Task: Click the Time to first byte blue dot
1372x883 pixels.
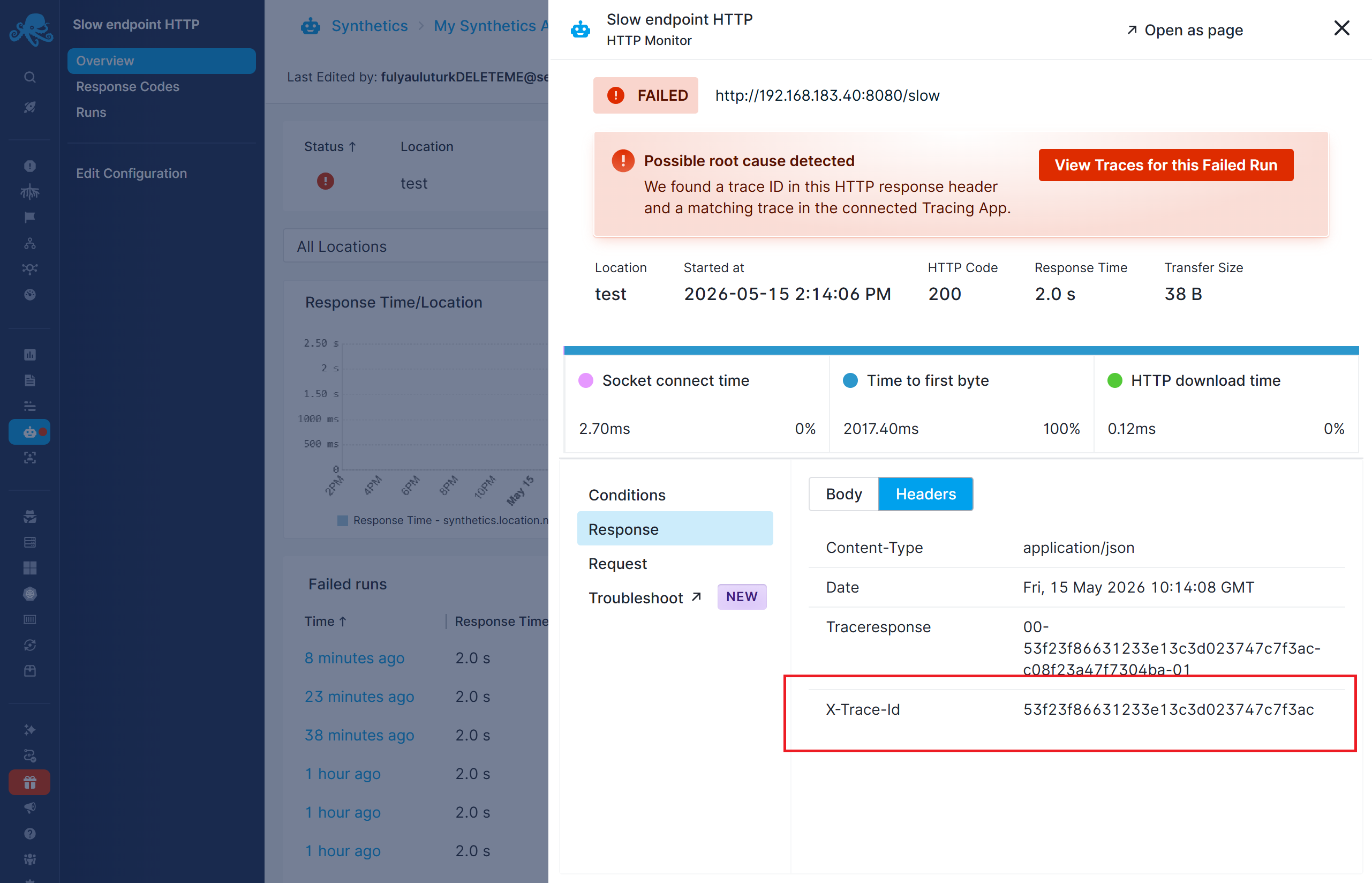Action: (x=850, y=380)
